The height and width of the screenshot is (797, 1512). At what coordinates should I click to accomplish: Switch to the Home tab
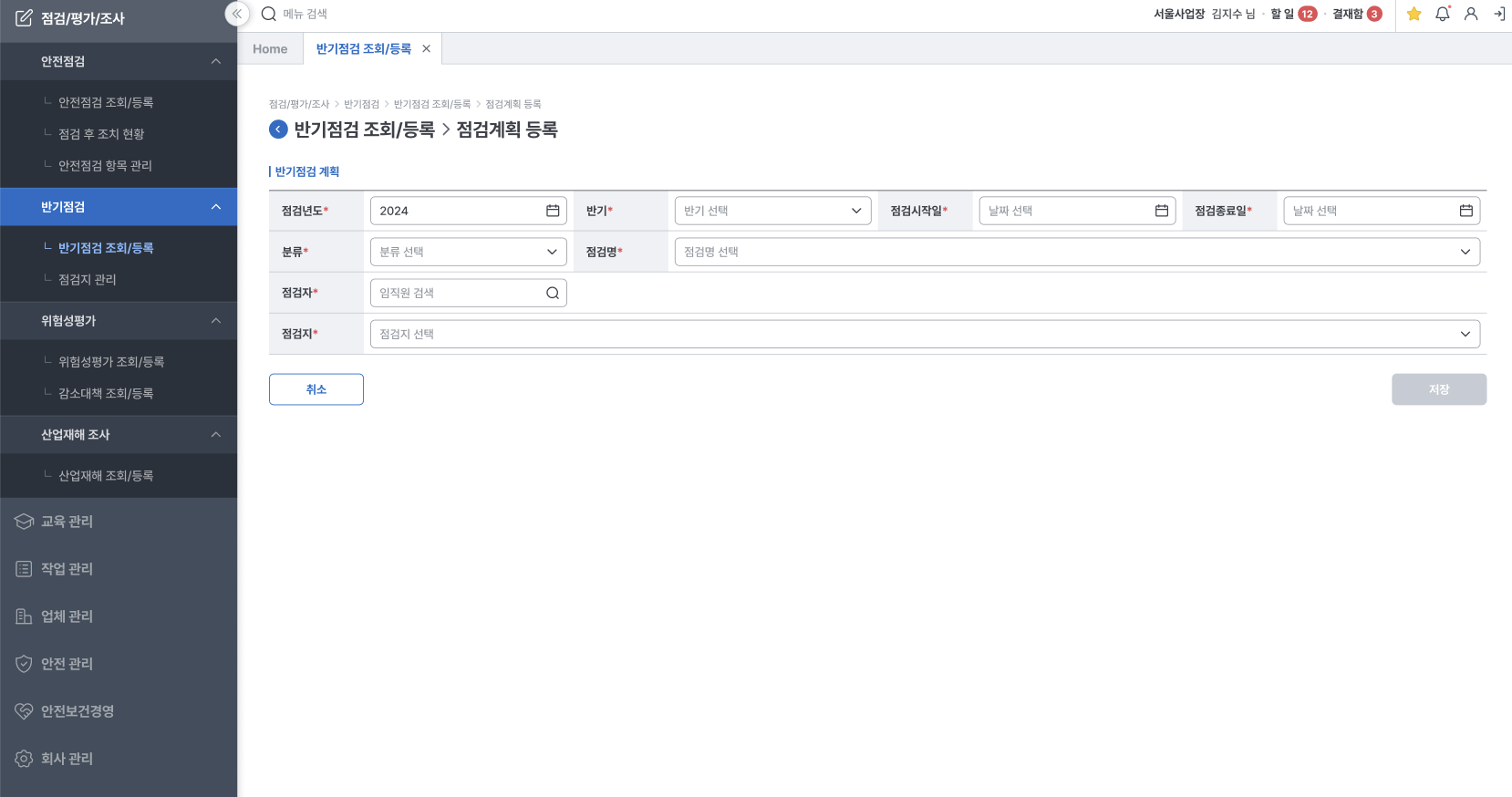tap(270, 49)
